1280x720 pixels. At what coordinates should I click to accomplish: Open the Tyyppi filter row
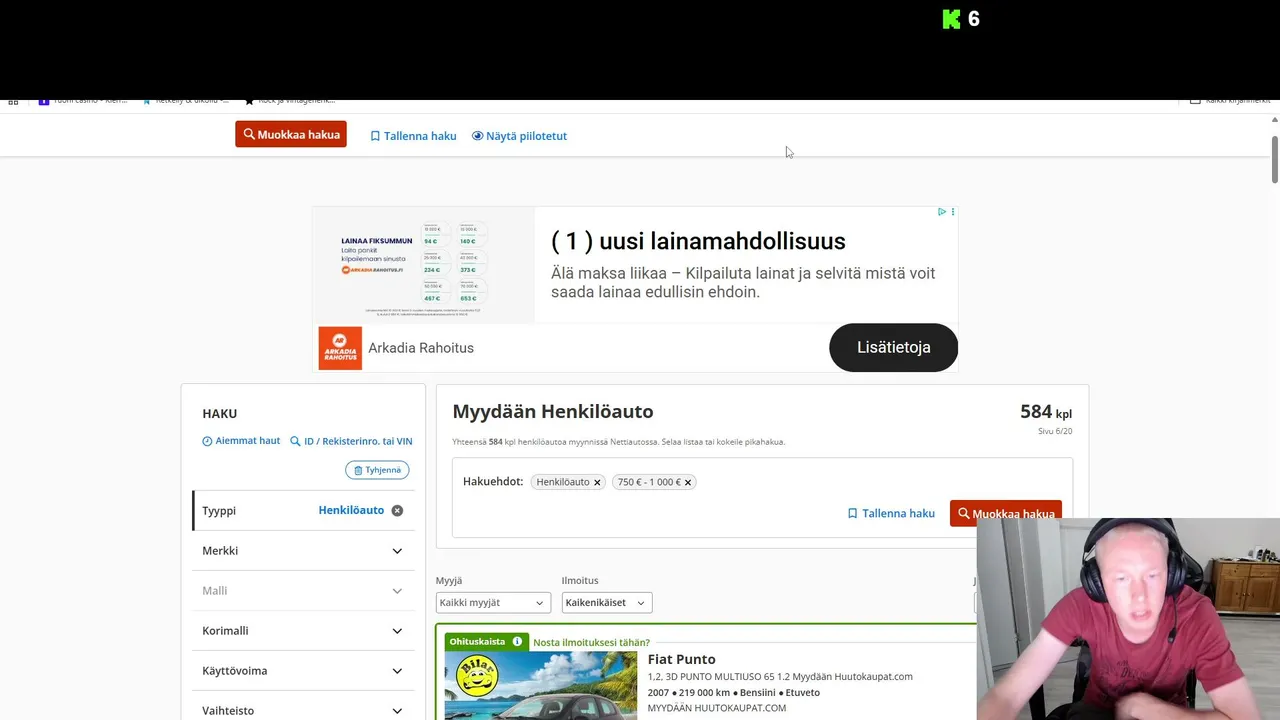pyautogui.click(x=303, y=510)
